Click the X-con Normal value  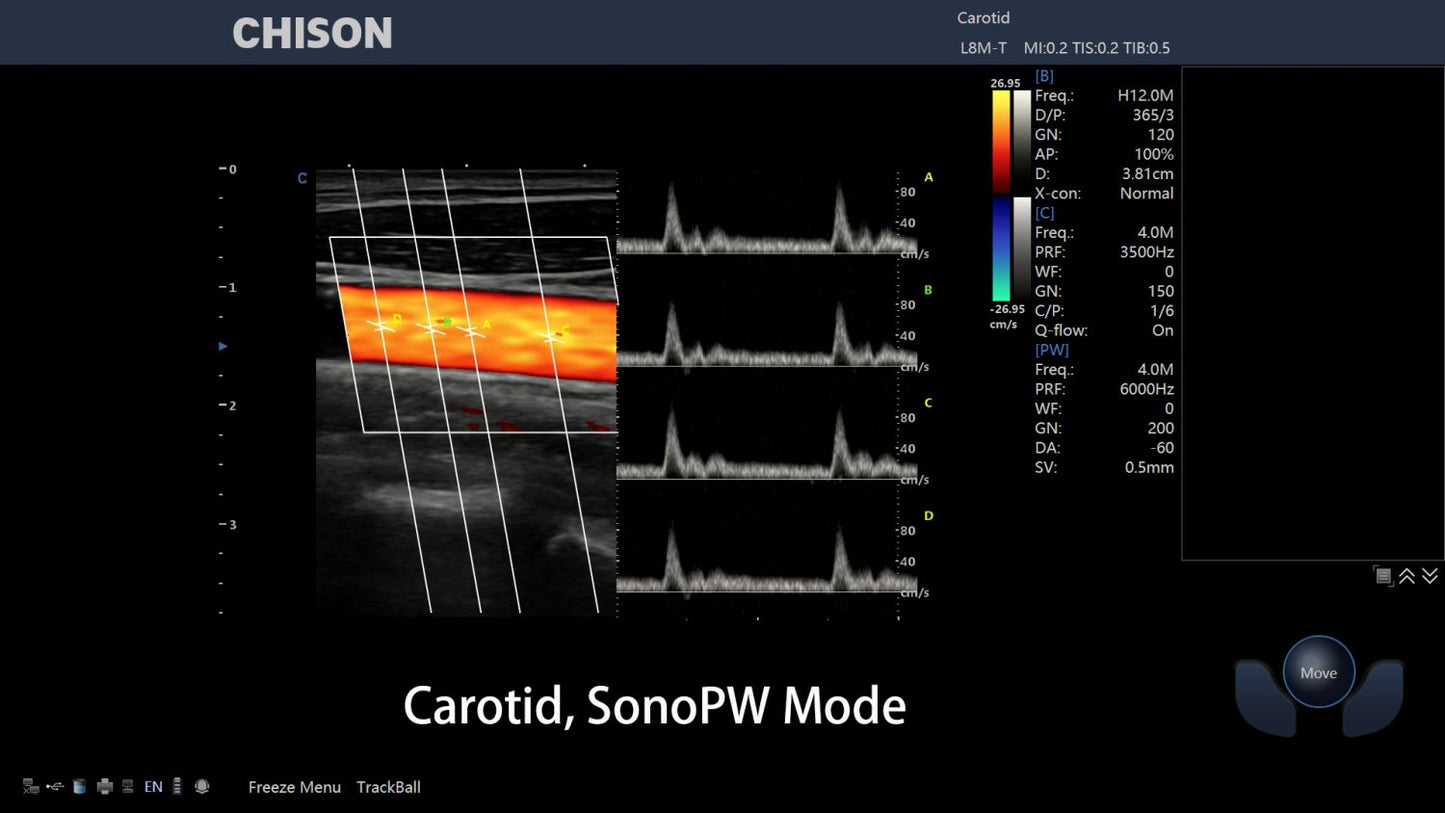(x=1147, y=193)
